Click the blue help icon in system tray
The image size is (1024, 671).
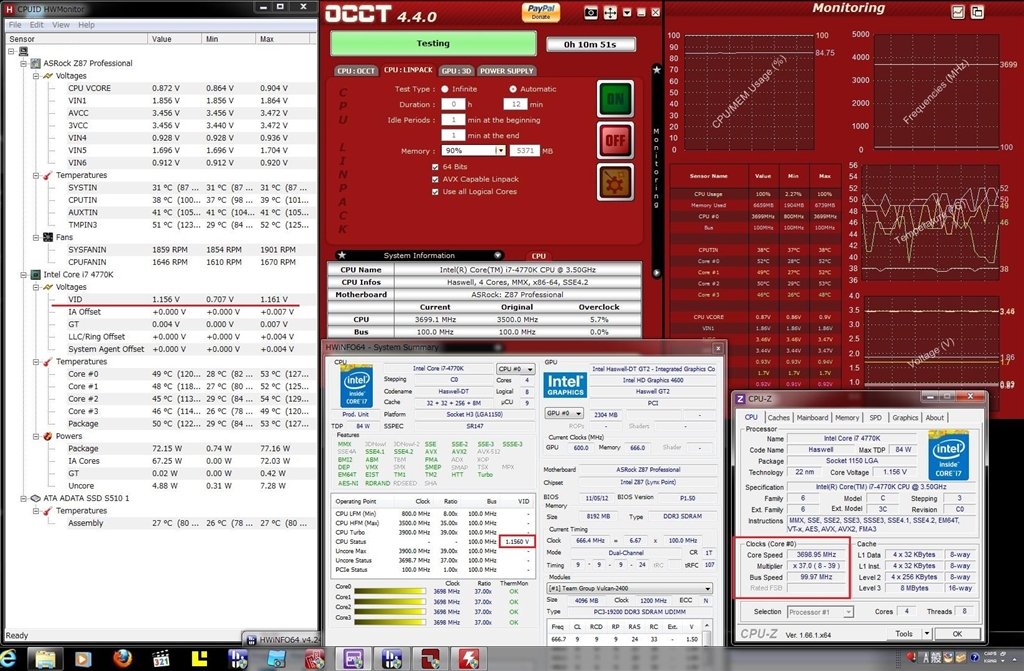point(974,657)
